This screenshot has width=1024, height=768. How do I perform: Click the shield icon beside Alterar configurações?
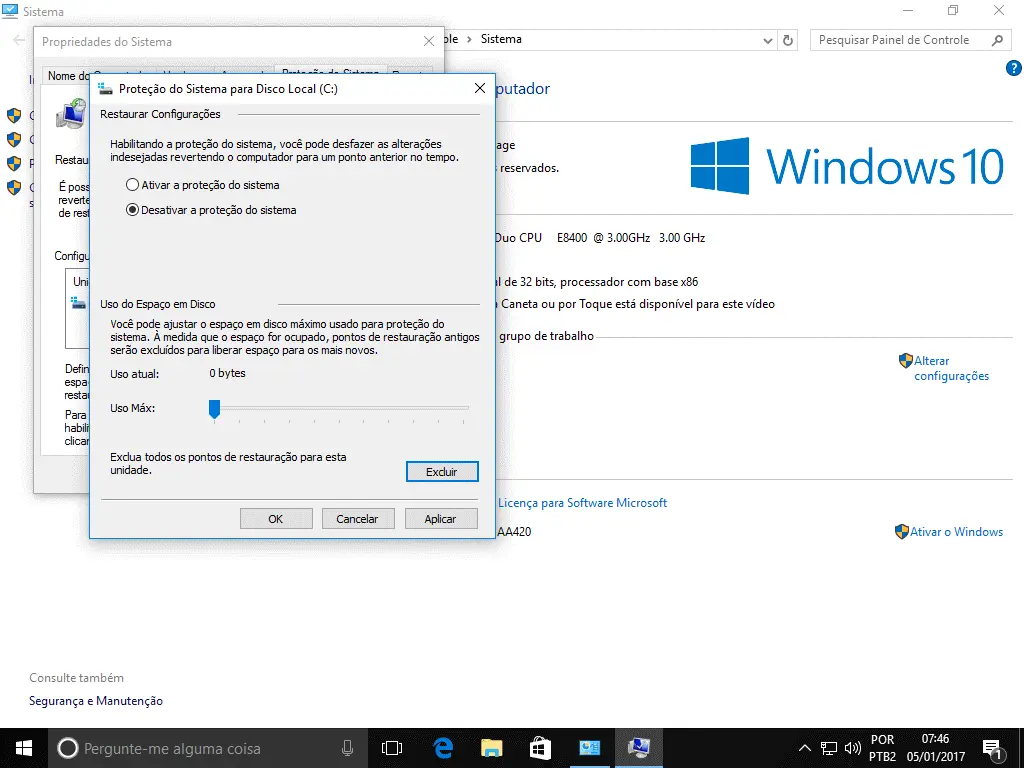point(905,360)
